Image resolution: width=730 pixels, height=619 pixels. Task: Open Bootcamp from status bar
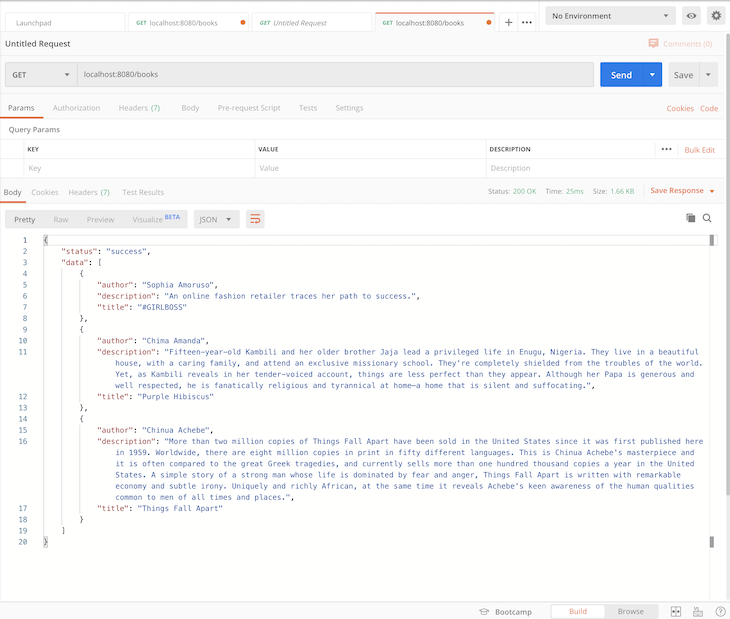(x=506, y=612)
